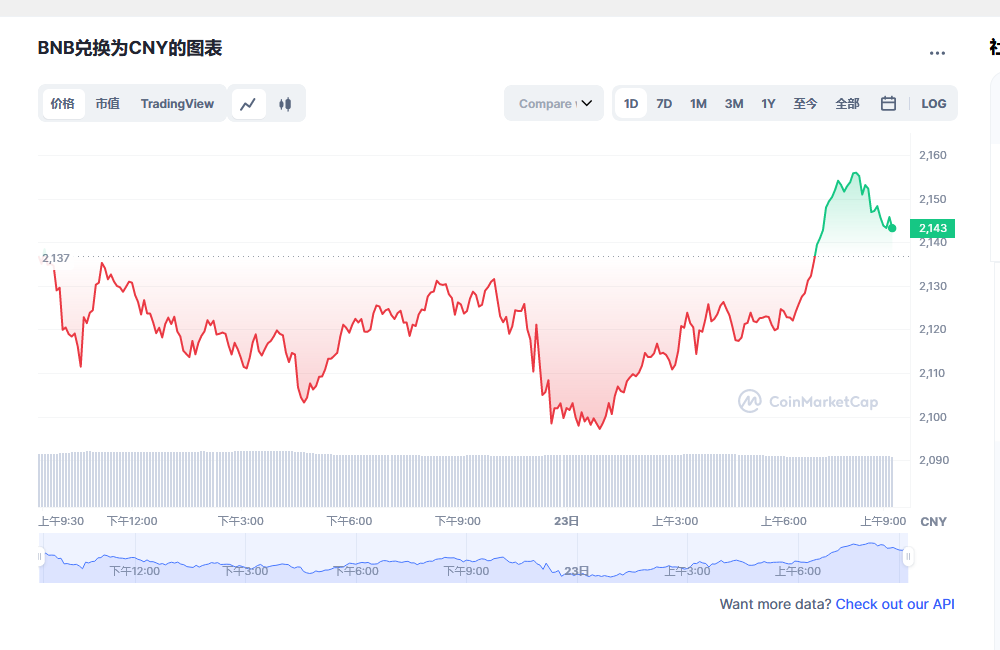The image size is (1000, 650).
Task: Click the green current price 2,143 label
Action: [x=932, y=228]
